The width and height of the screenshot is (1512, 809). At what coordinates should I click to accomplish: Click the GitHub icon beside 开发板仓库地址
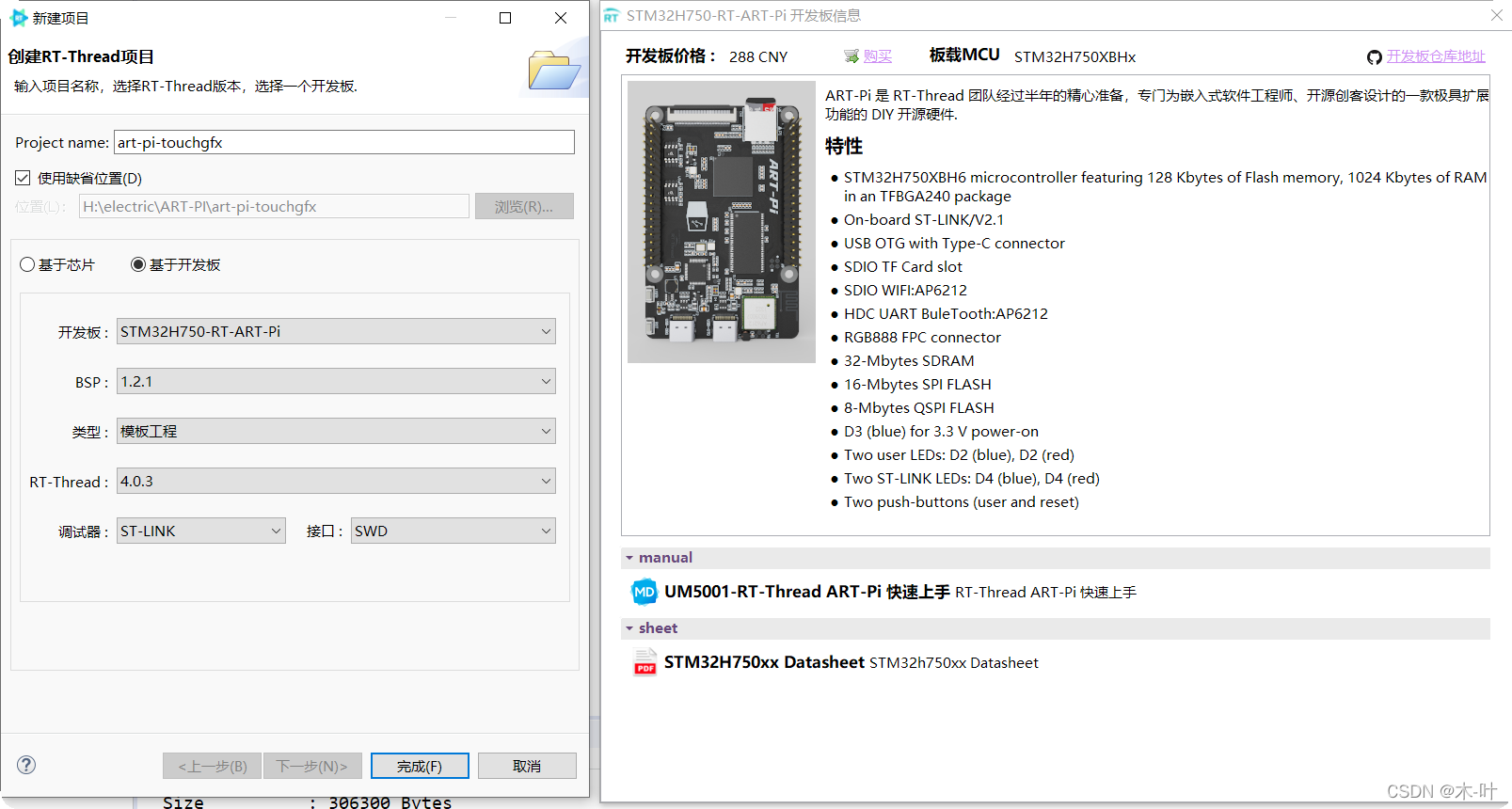(x=1375, y=57)
